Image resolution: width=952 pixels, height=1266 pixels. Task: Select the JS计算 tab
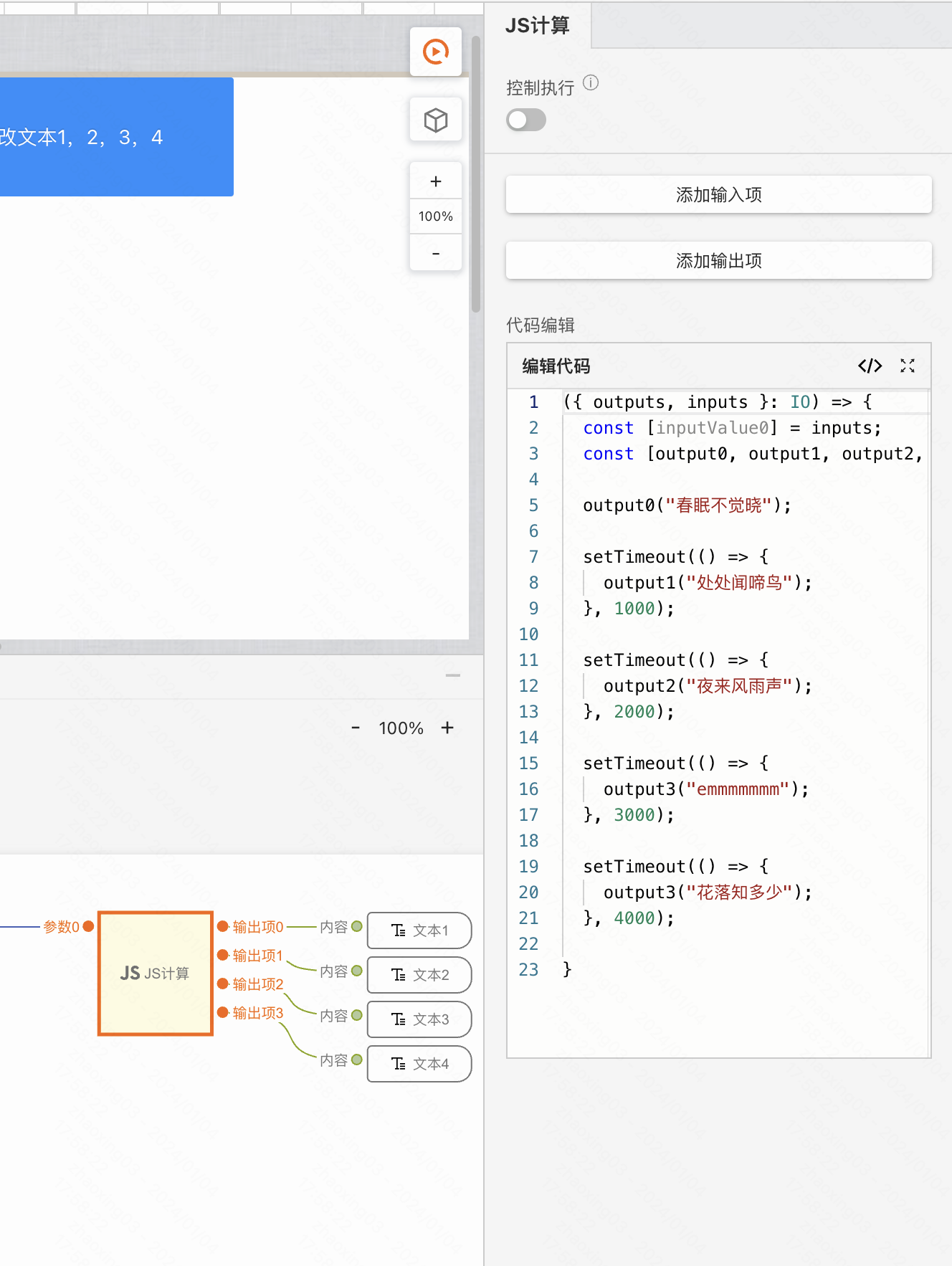click(x=538, y=26)
